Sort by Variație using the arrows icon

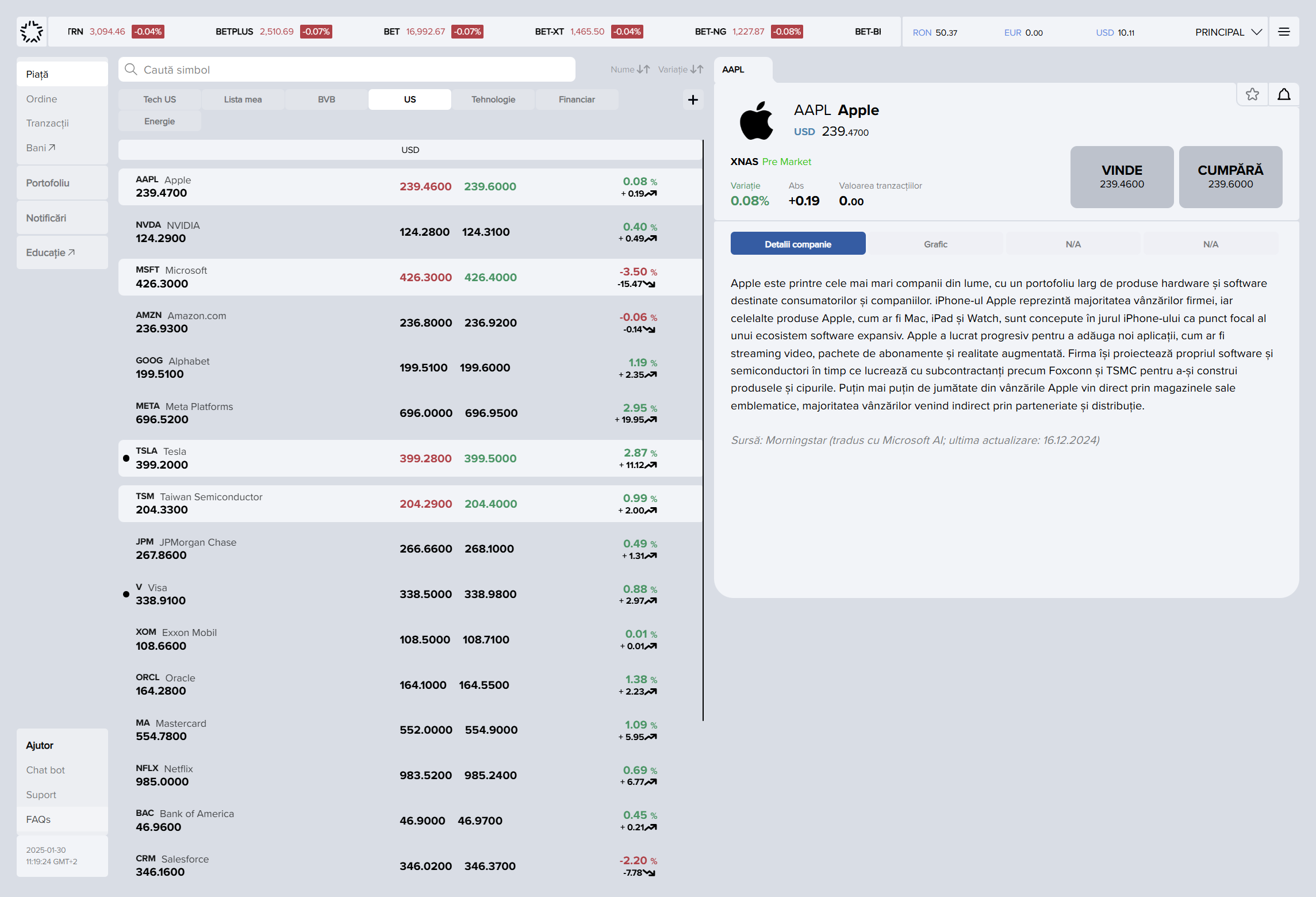pos(697,70)
